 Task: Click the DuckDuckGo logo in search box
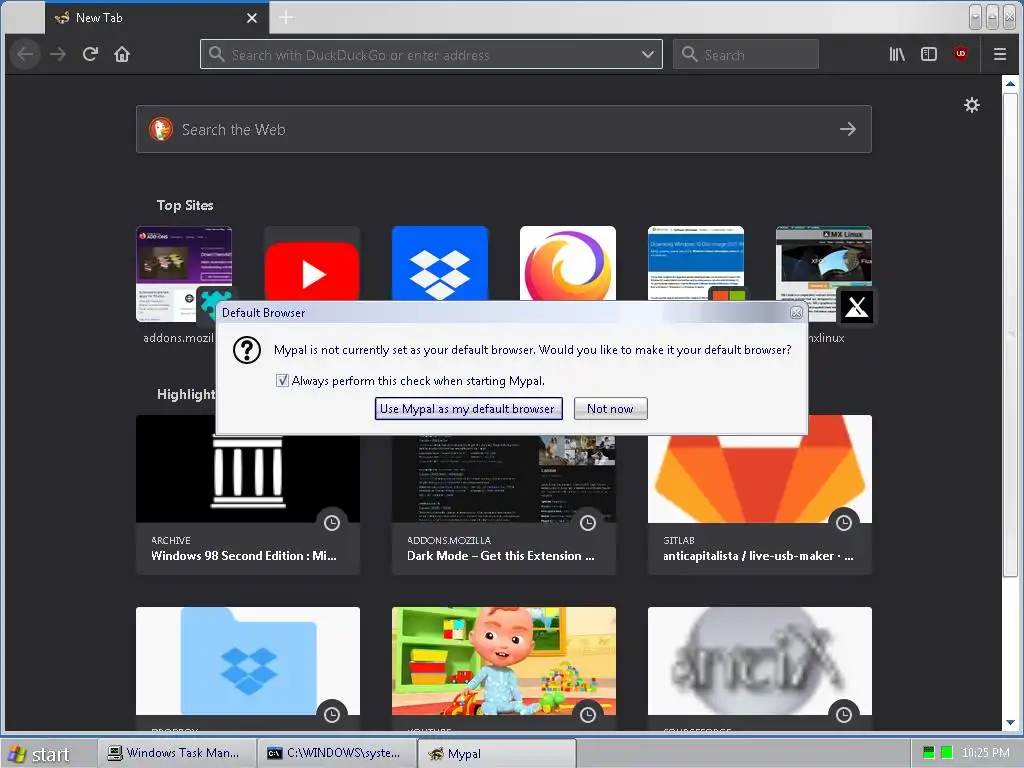click(161, 129)
